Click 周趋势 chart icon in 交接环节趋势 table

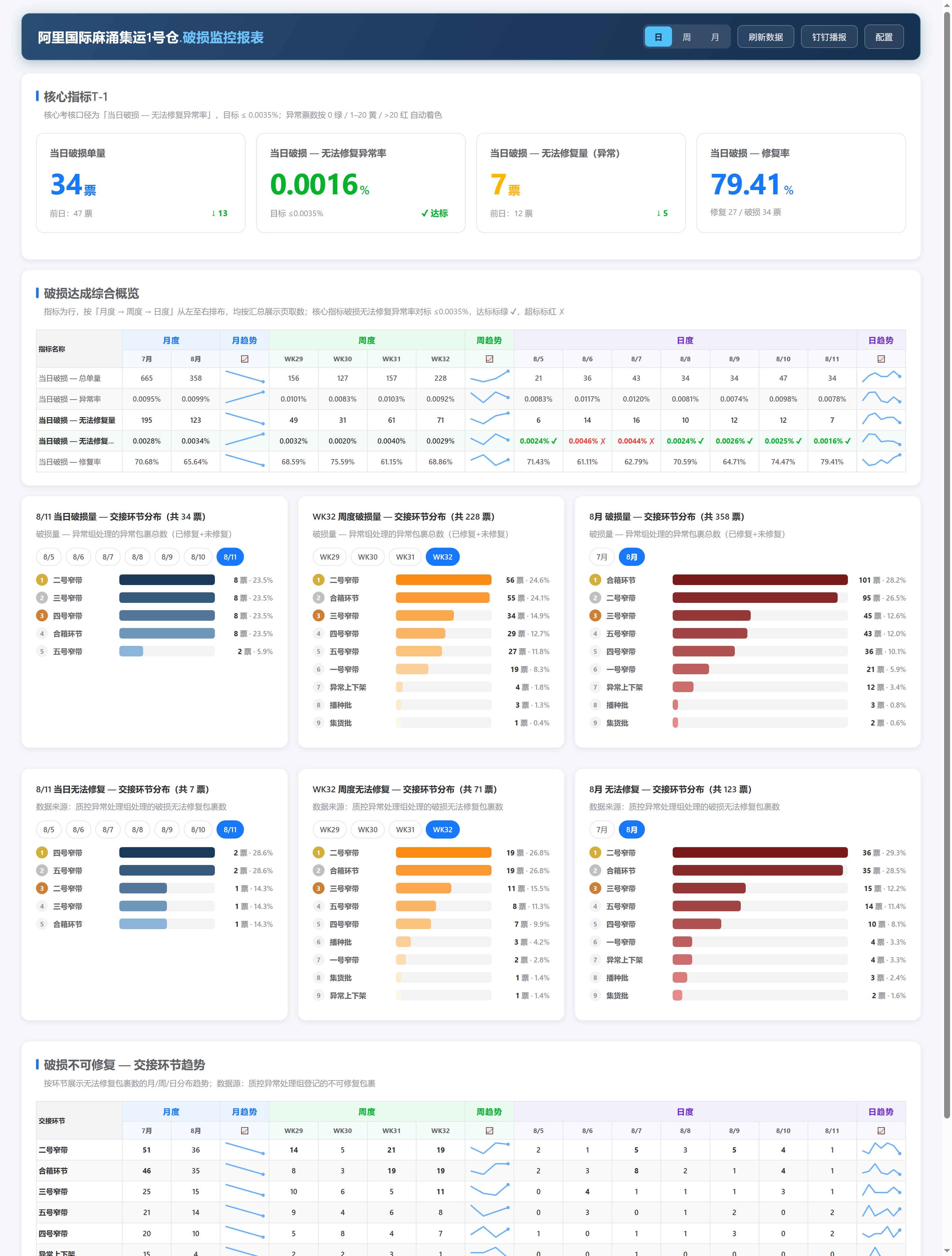(x=489, y=1130)
